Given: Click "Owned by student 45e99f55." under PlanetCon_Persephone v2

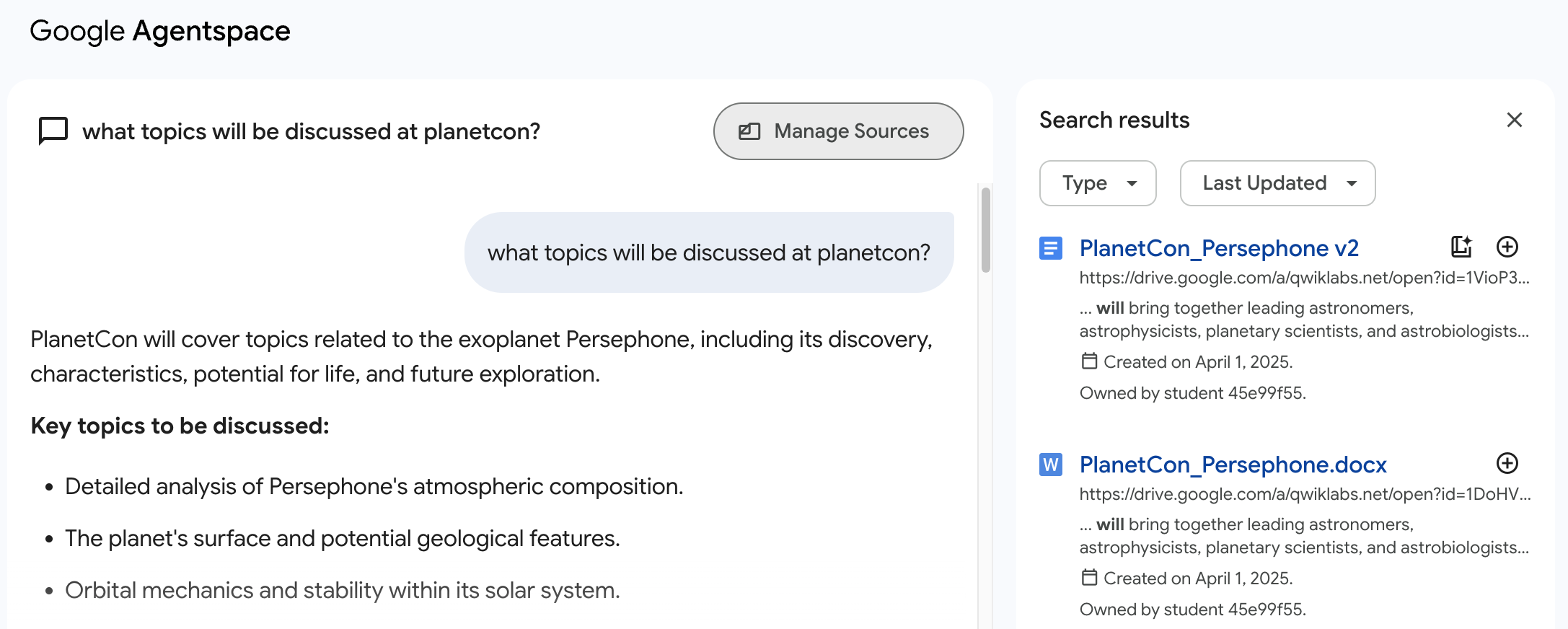Looking at the screenshot, I should tap(1193, 393).
